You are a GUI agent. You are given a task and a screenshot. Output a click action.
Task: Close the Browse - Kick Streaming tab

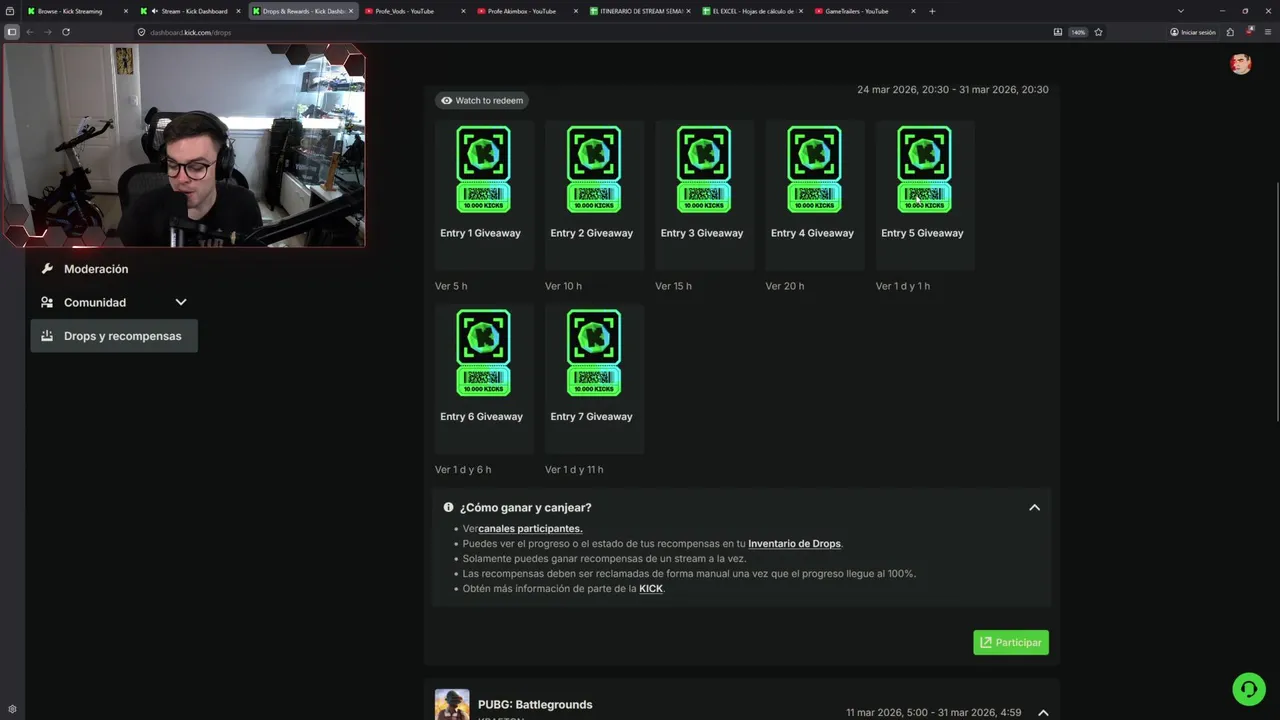[125, 11]
